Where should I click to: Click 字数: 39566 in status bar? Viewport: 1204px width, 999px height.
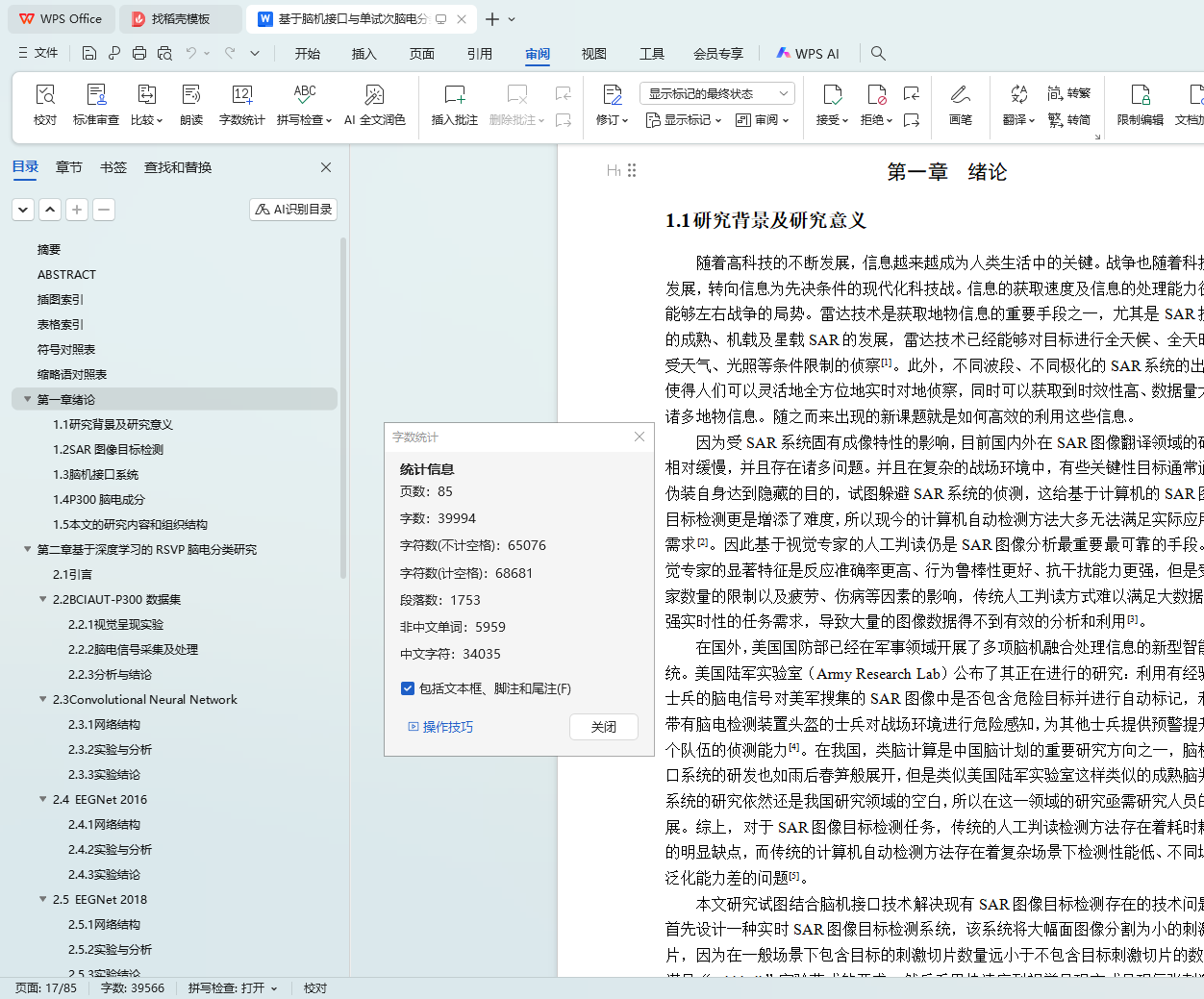(x=133, y=988)
